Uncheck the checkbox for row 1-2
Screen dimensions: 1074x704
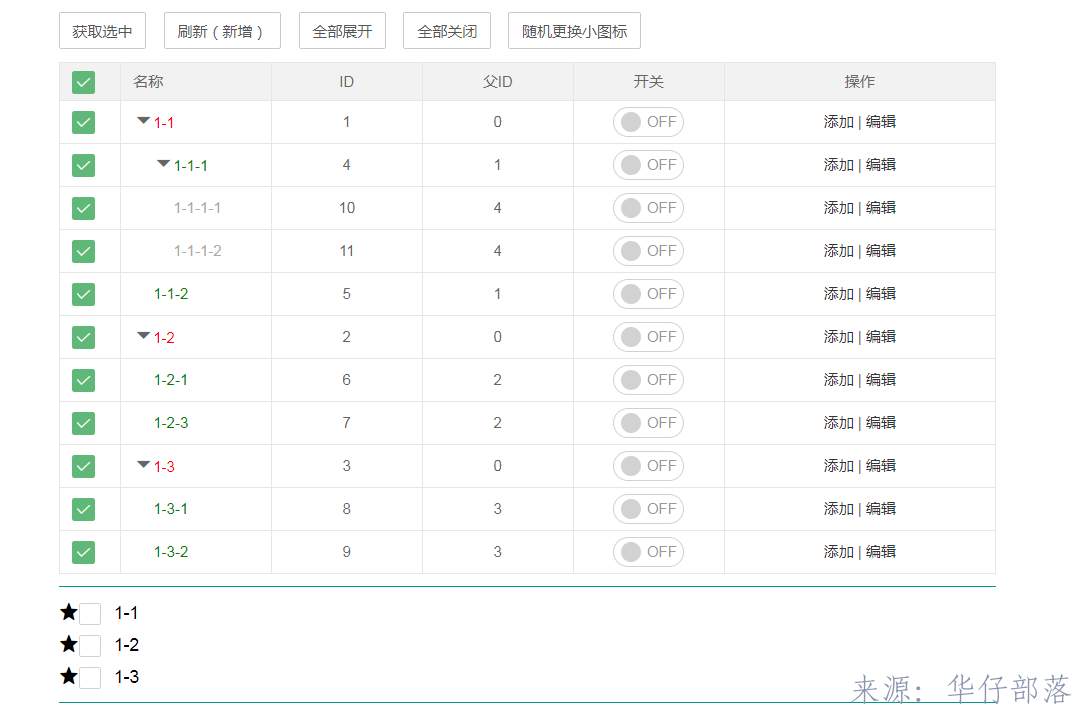click(x=84, y=337)
